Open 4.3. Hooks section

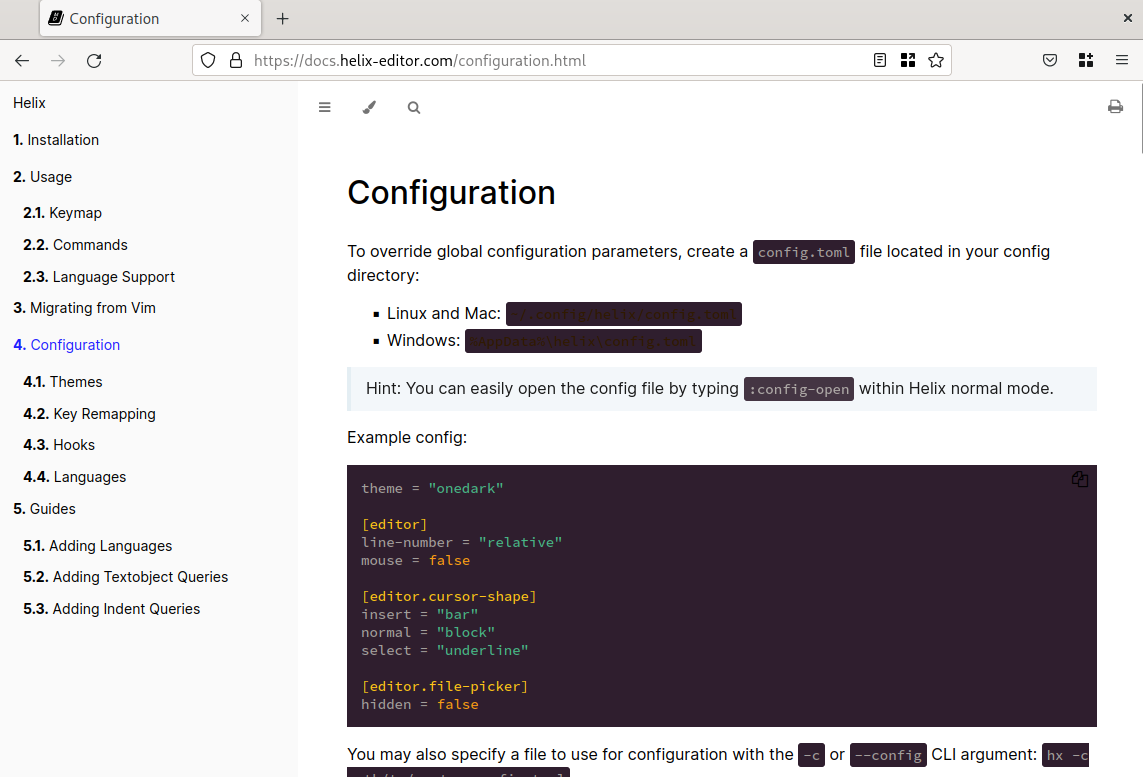click(59, 445)
